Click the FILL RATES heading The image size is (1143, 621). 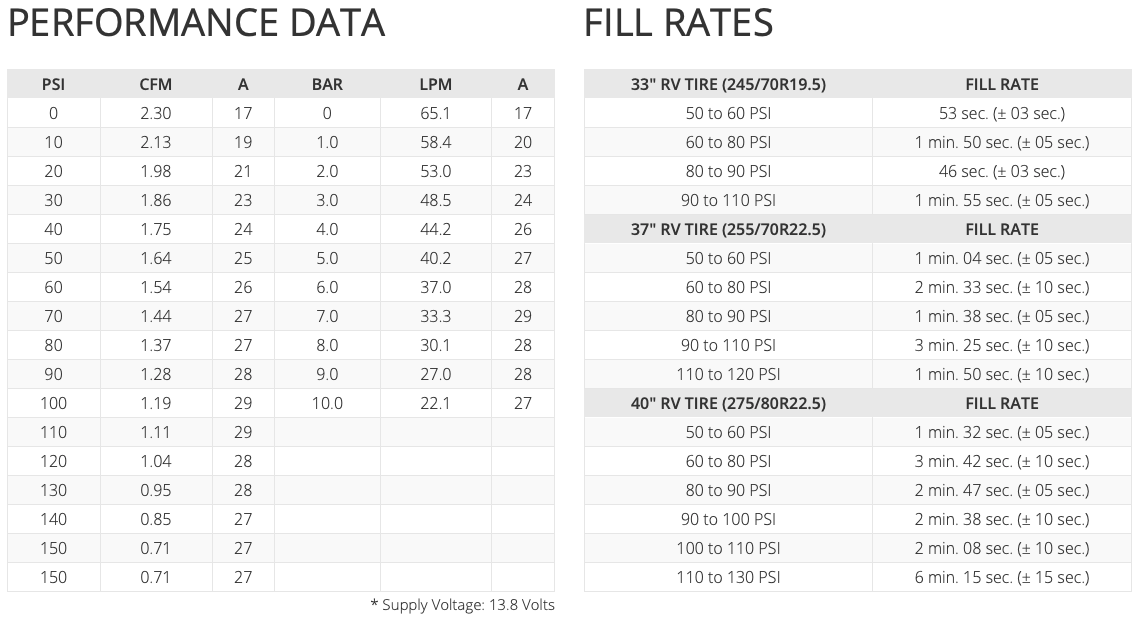[x=678, y=24]
